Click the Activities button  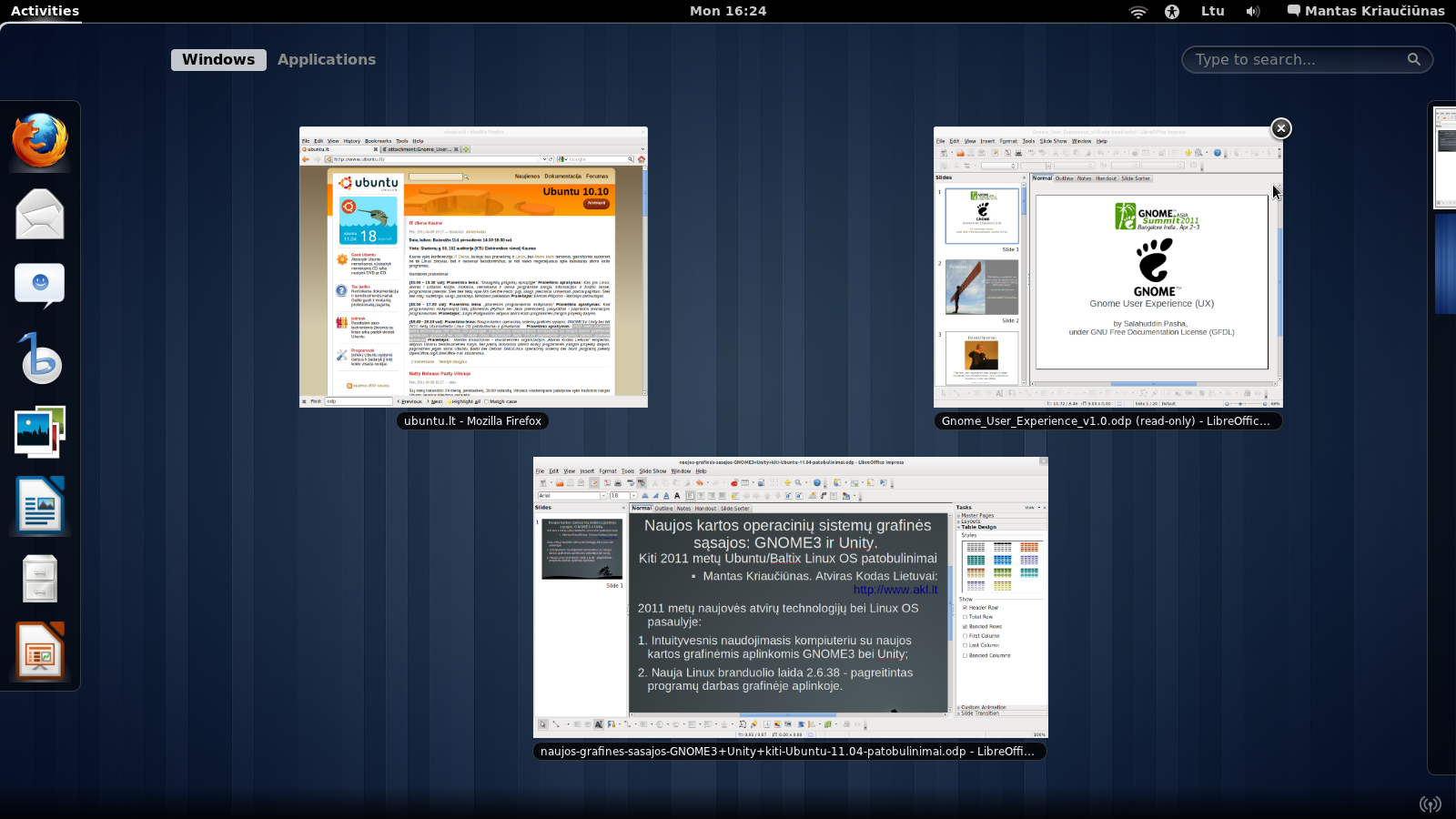45,11
